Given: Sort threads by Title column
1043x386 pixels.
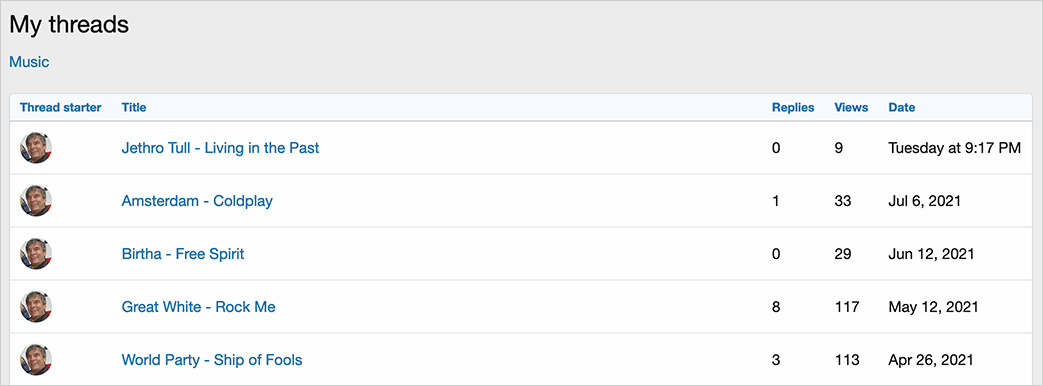Looking at the screenshot, I should tap(134, 107).
